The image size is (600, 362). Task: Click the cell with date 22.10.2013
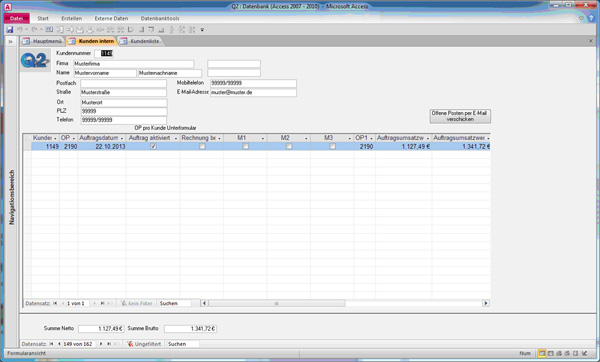[x=101, y=146]
